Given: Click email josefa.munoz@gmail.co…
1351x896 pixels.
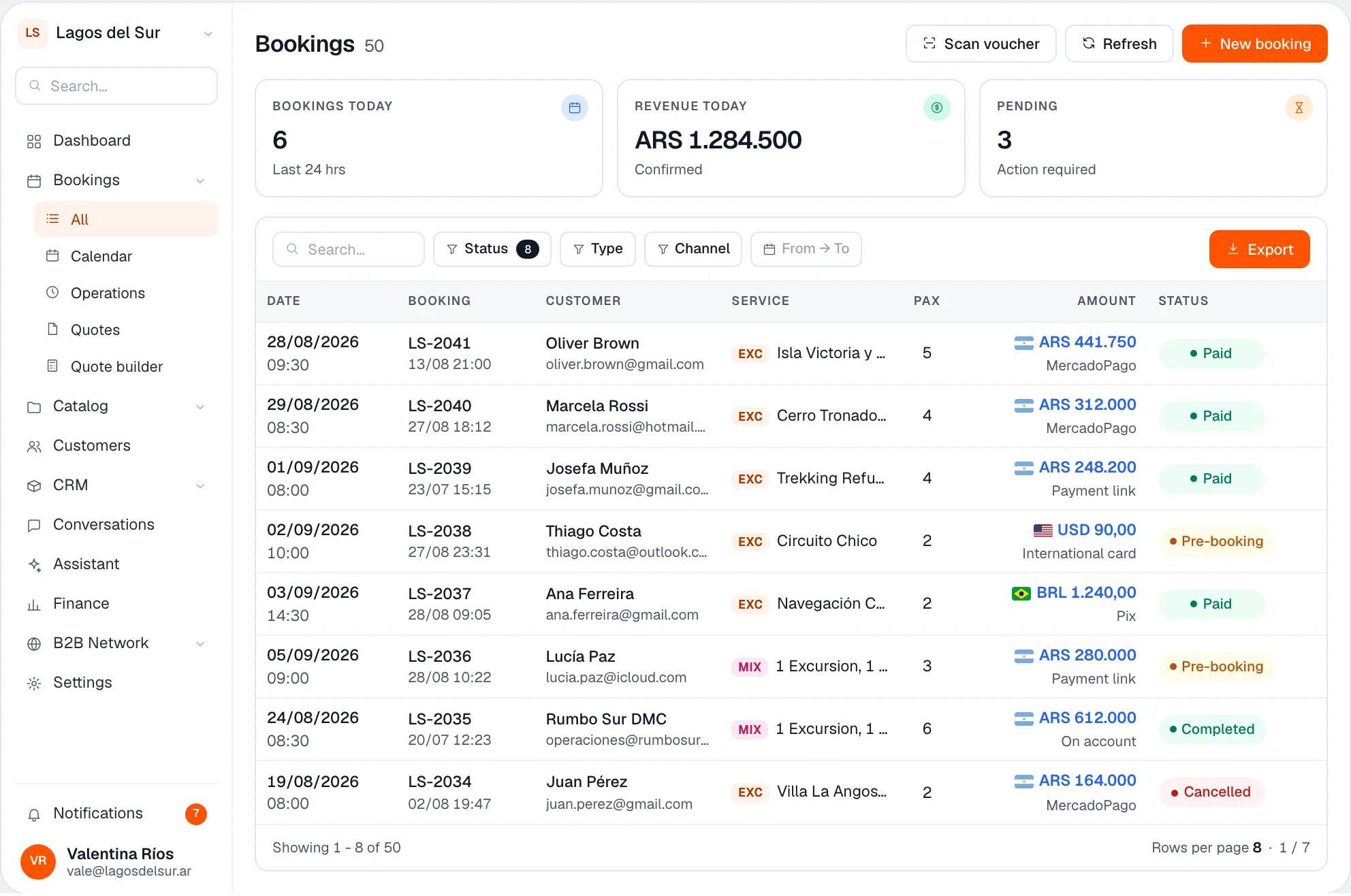Looking at the screenshot, I should [x=626, y=490].
